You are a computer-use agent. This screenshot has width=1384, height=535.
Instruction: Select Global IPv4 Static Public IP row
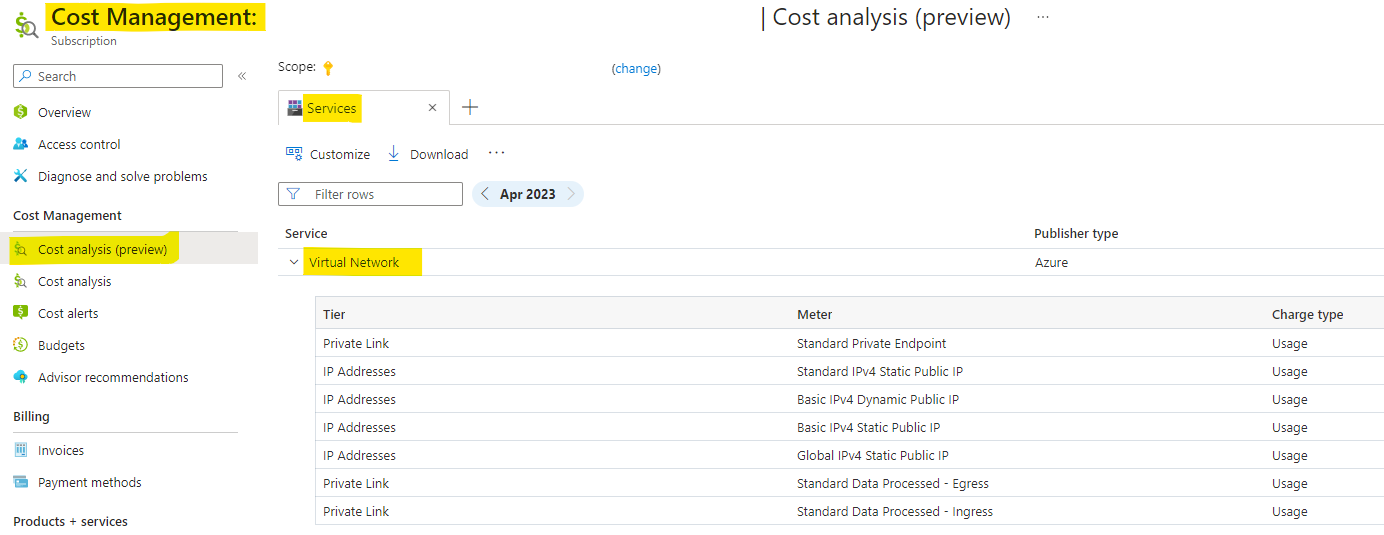click(849, 455)
